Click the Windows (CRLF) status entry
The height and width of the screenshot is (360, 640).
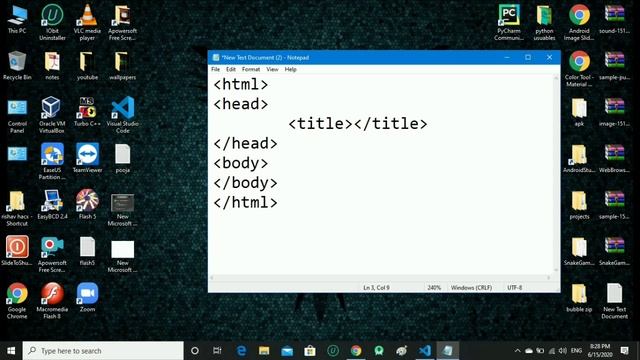471,288
